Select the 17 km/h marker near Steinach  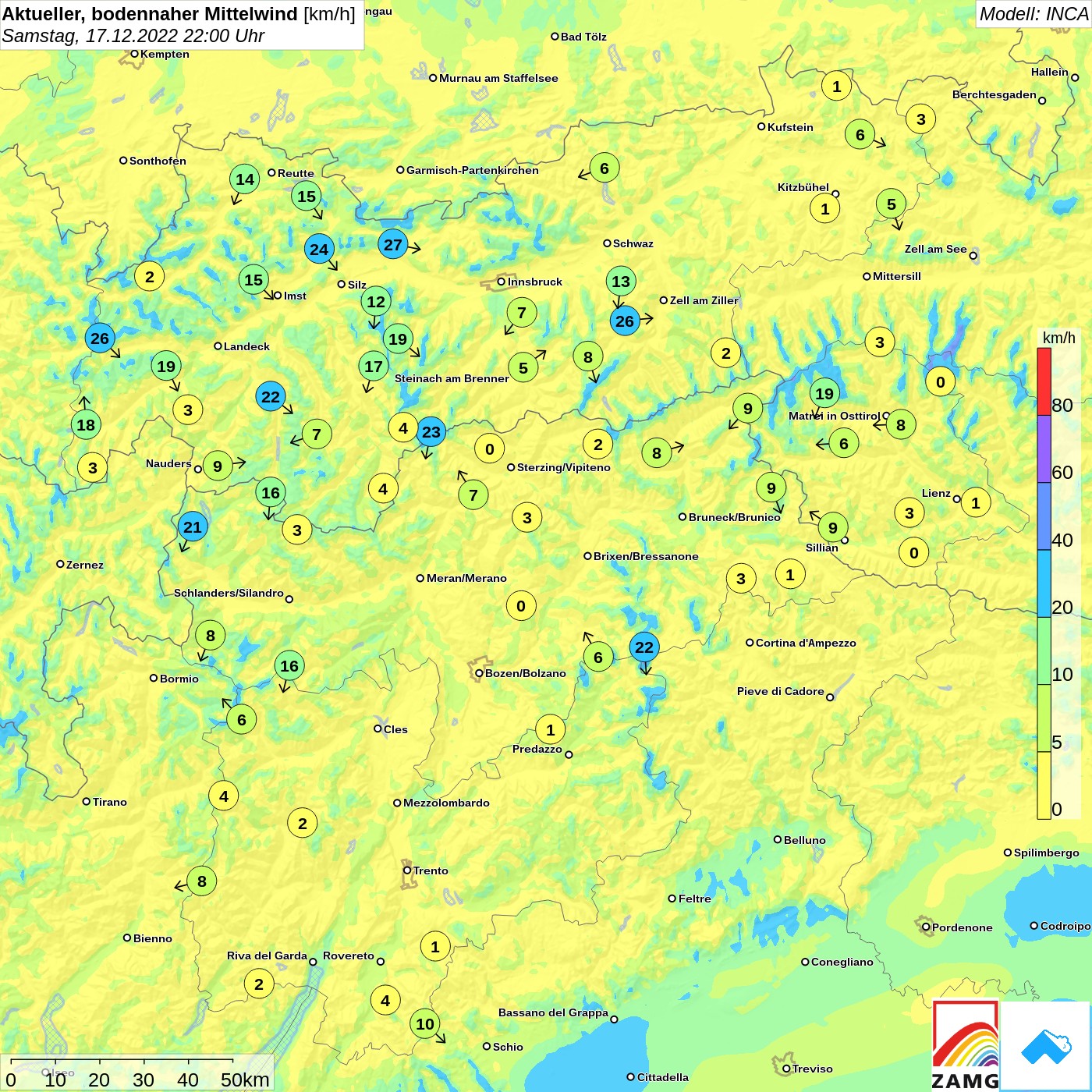[x=374, y=367]
